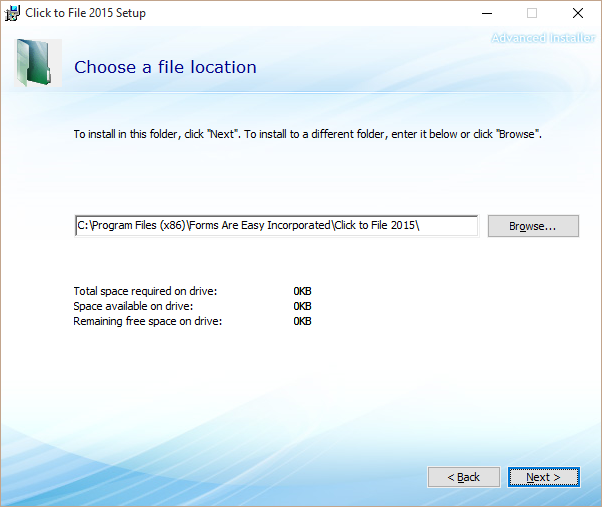Click "Space available on drive:" label
602x507 pixels.
(133, 306)
